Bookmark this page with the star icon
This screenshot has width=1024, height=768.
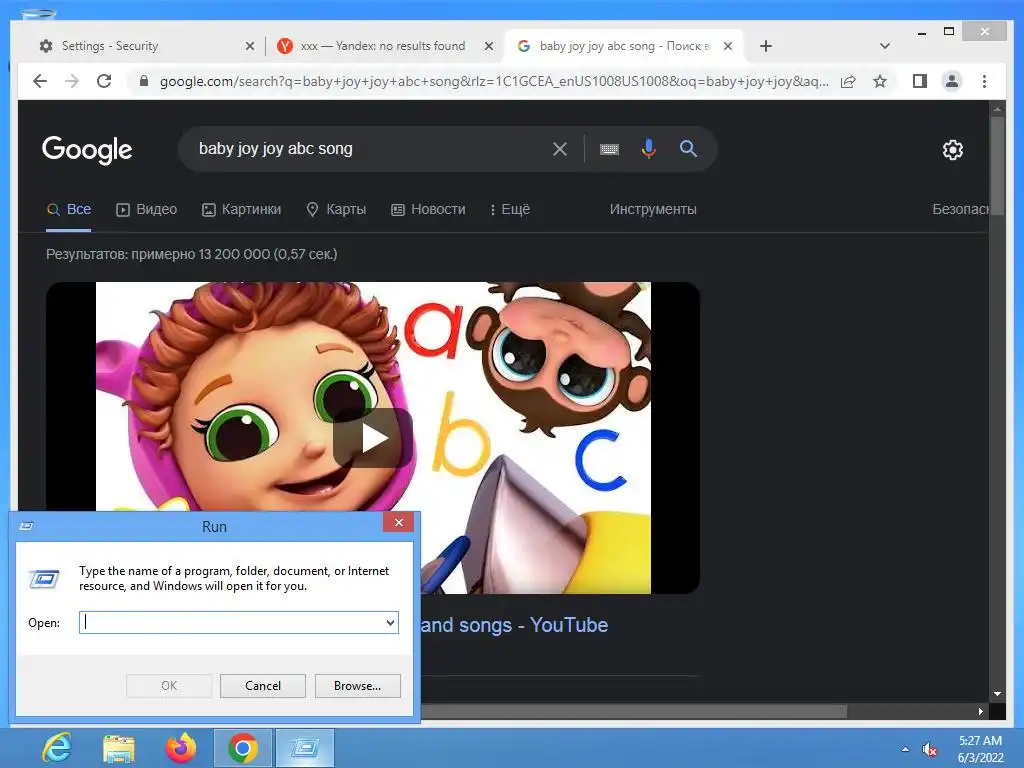pyautogui.click(x=880, y=81)
